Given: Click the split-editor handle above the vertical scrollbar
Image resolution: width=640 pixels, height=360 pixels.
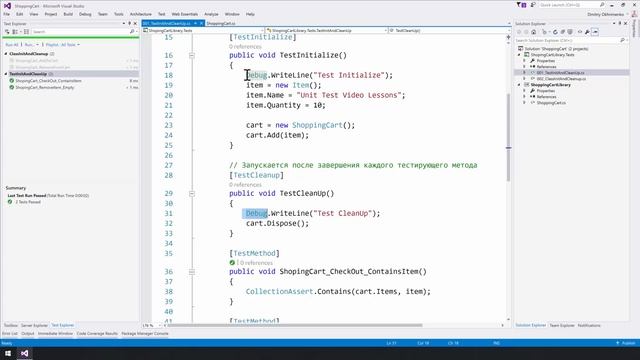Looking at the screenshot, I should 508,37.
